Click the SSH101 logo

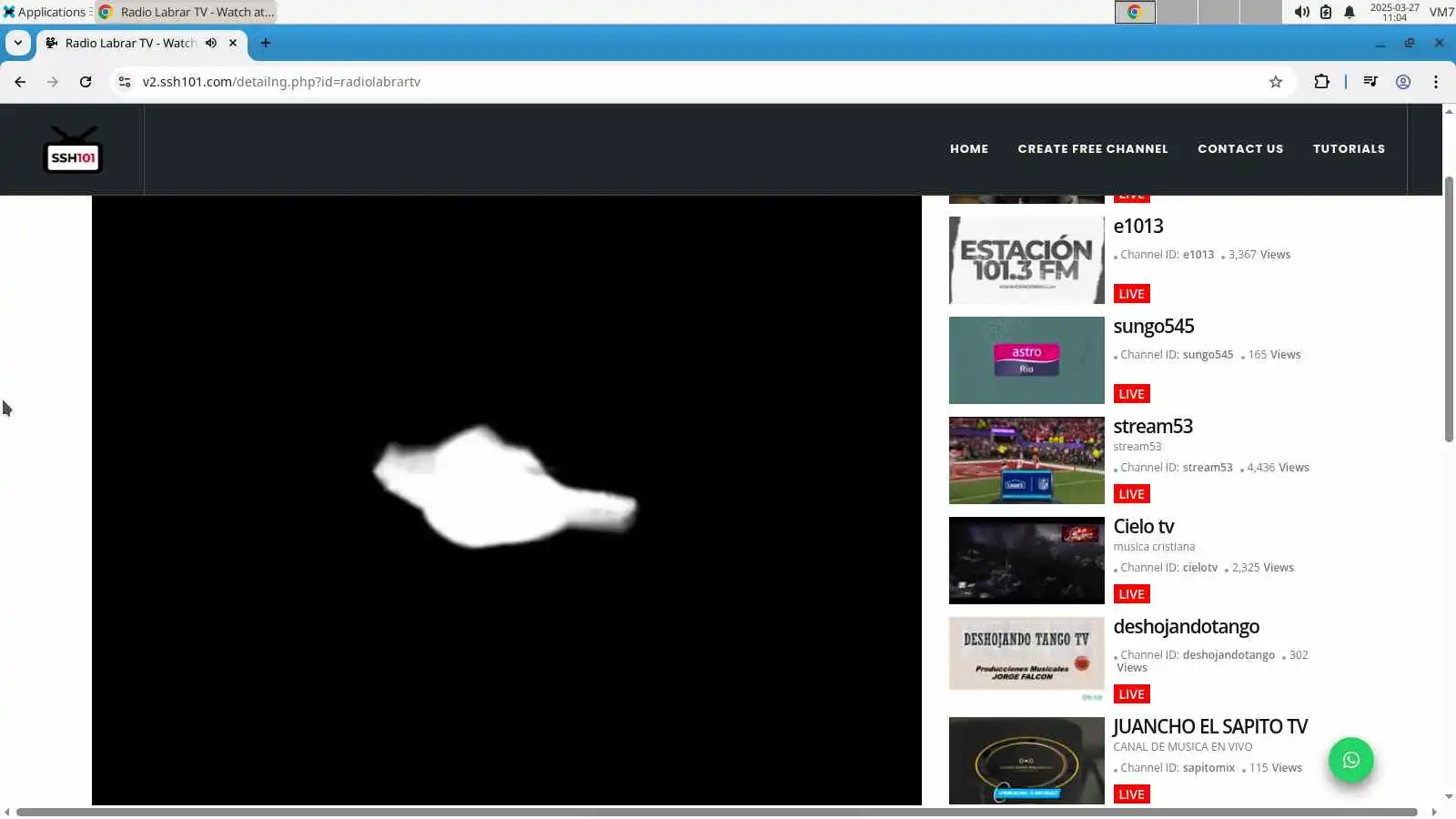[73, 149]
